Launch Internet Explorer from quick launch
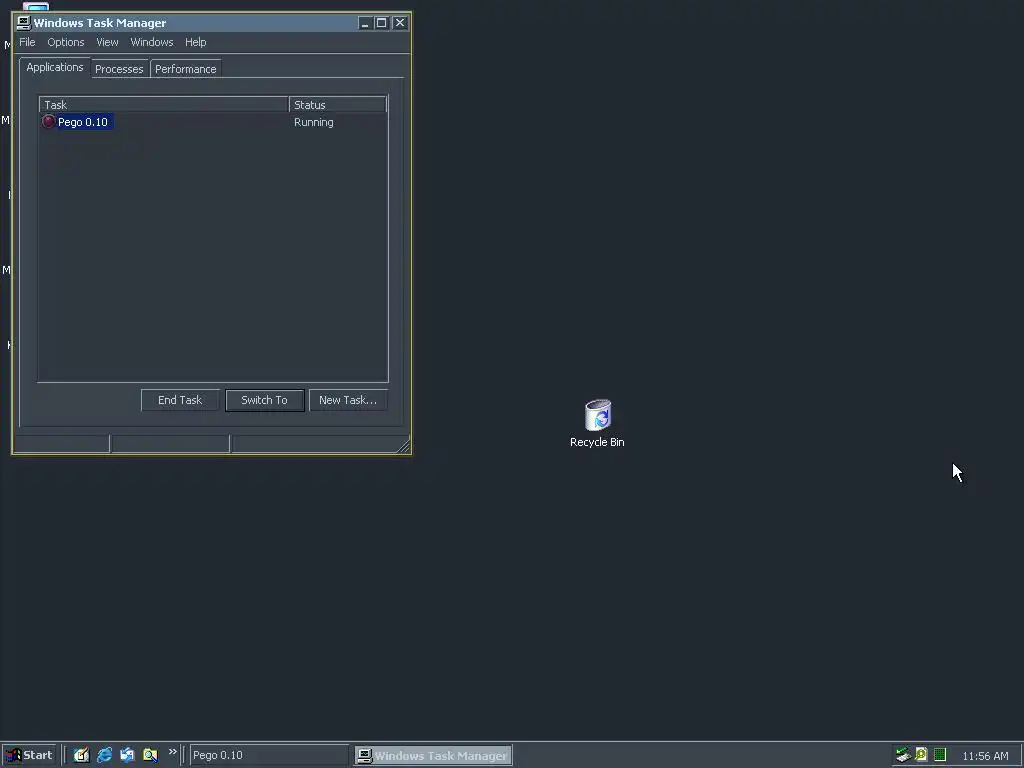 click(x=104, y=755)
